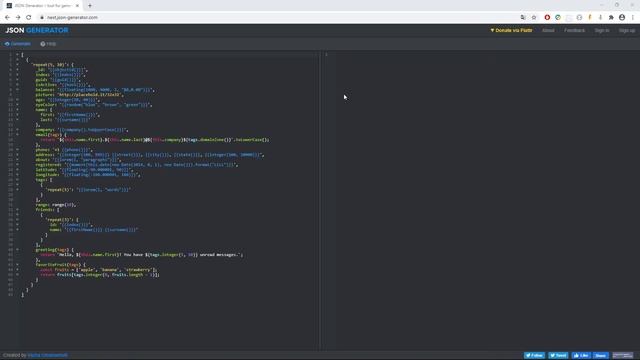Reload the page with the refresh icon
640x360 pixels.
pos(29,18)
